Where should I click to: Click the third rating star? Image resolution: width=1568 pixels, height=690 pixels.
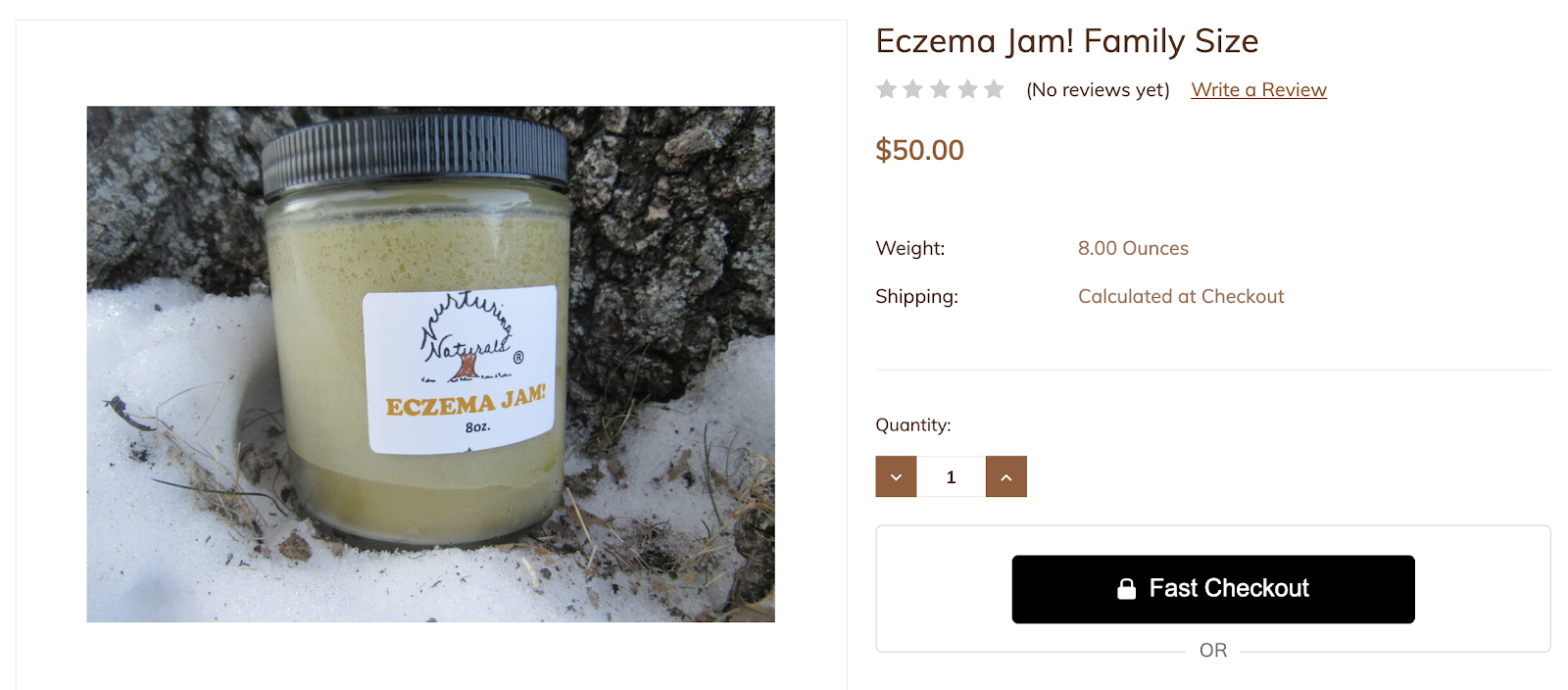(941, 89)
